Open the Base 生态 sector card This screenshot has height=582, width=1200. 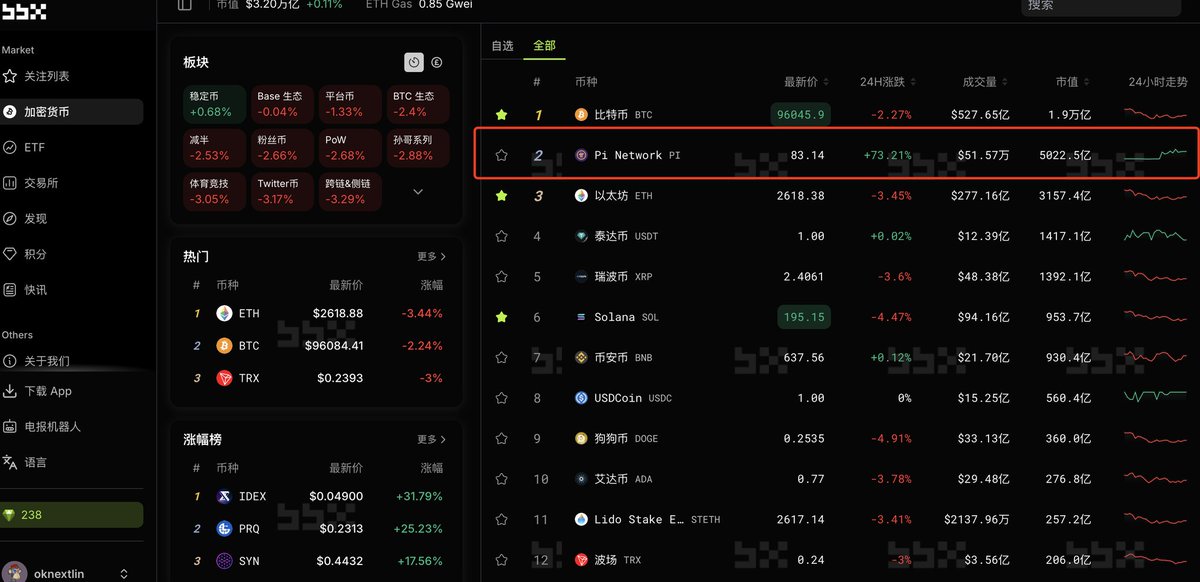click(282, 104)
